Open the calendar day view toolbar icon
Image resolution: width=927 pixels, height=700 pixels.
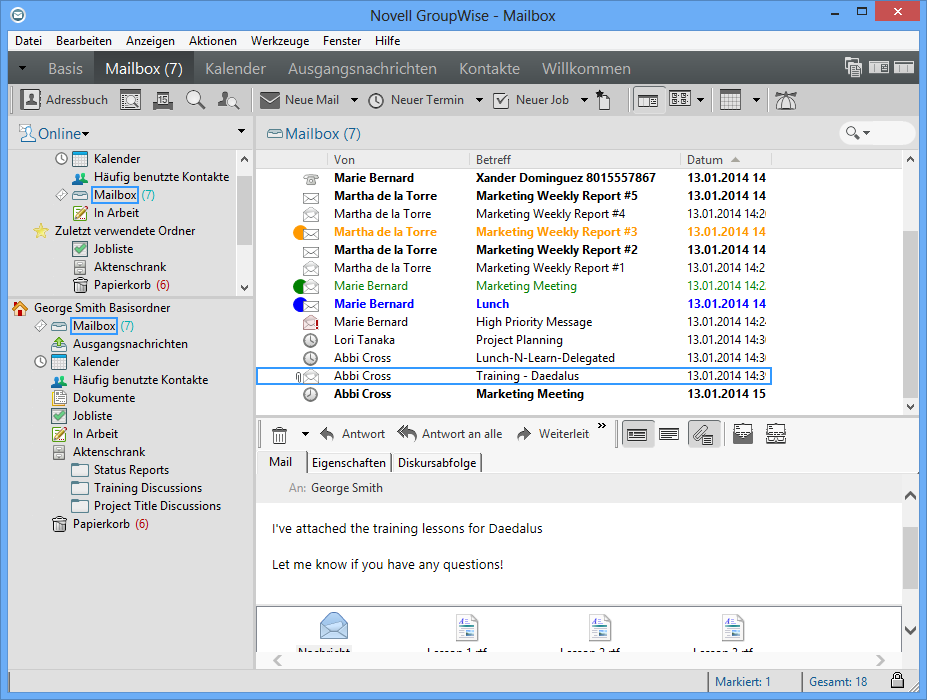pyautogui.click(x=163, y=100)
